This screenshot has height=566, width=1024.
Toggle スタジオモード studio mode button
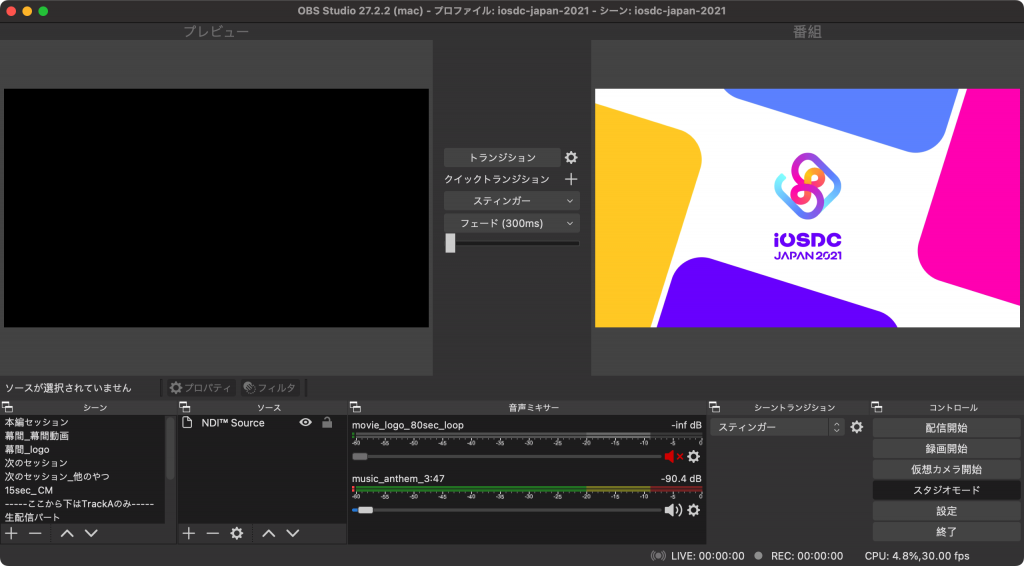(946, 490)
